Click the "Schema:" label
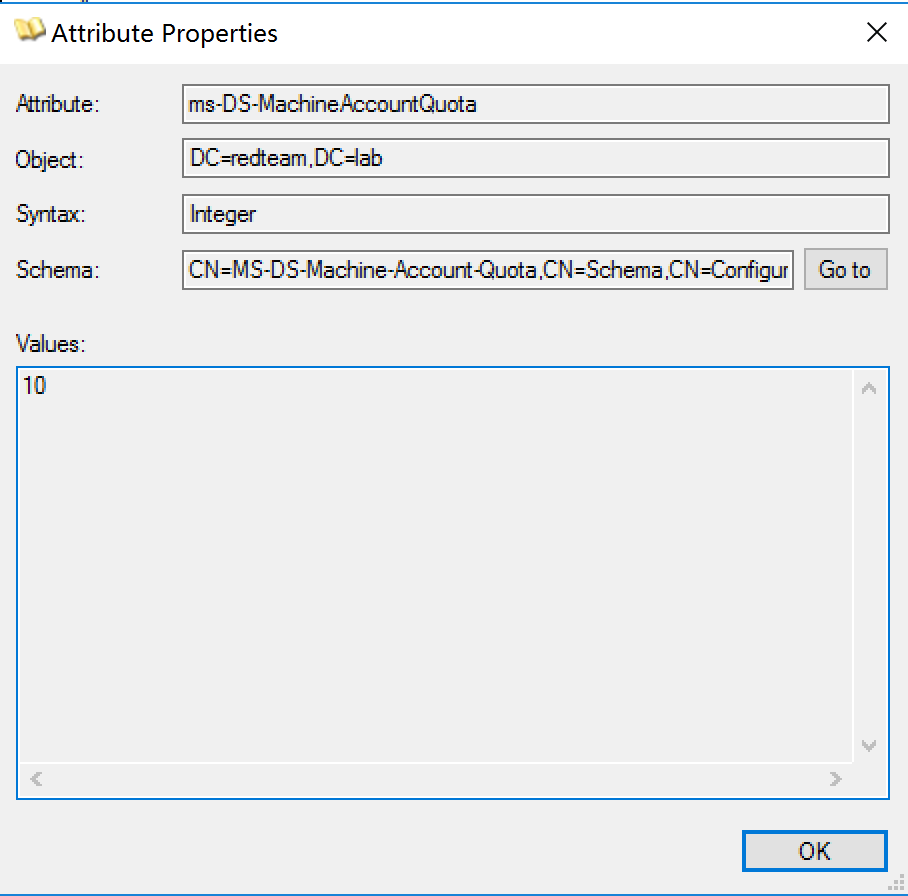This screenshot has width=908, height=896. coord(56,270)
